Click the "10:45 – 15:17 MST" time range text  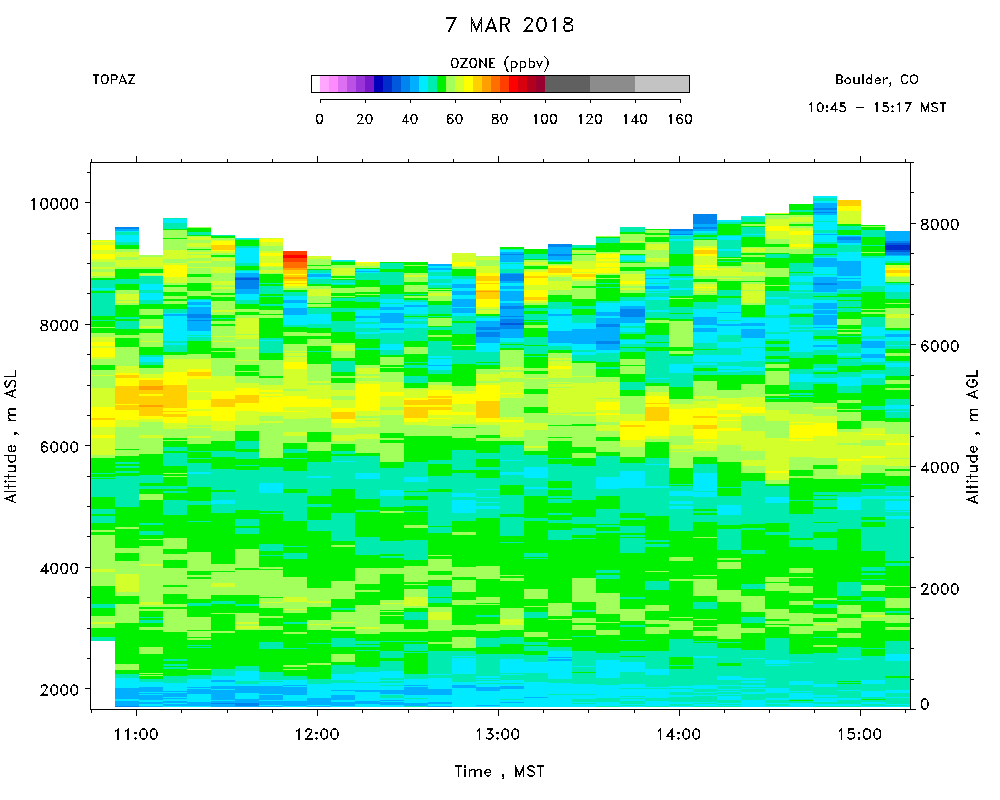click(x=876, y=107)
